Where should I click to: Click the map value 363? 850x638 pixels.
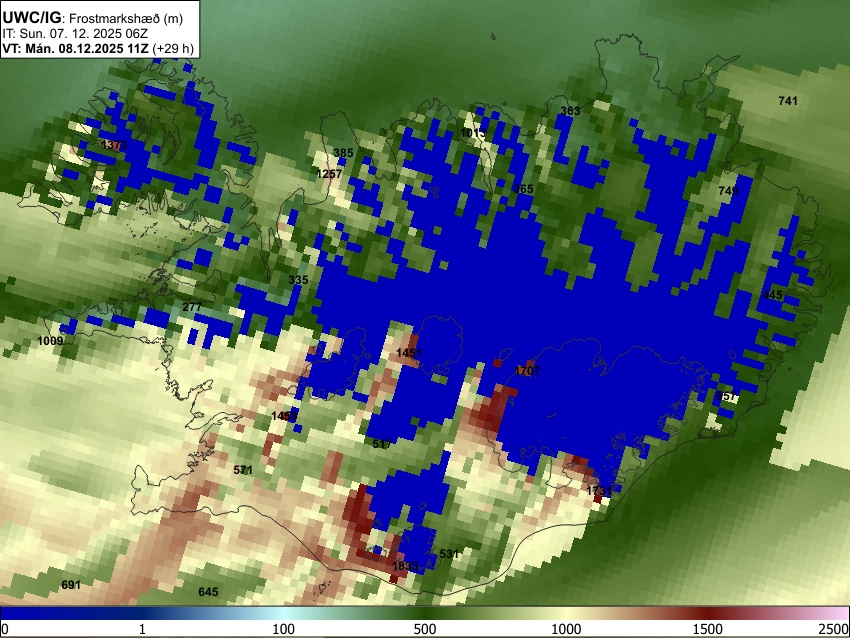click(570, 111)
